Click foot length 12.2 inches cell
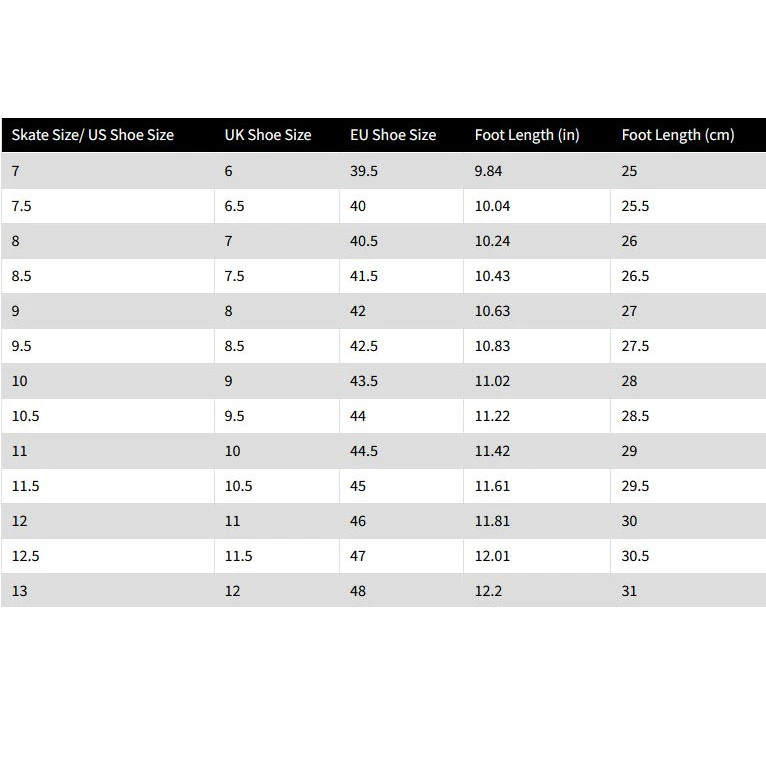 (488, 591)
